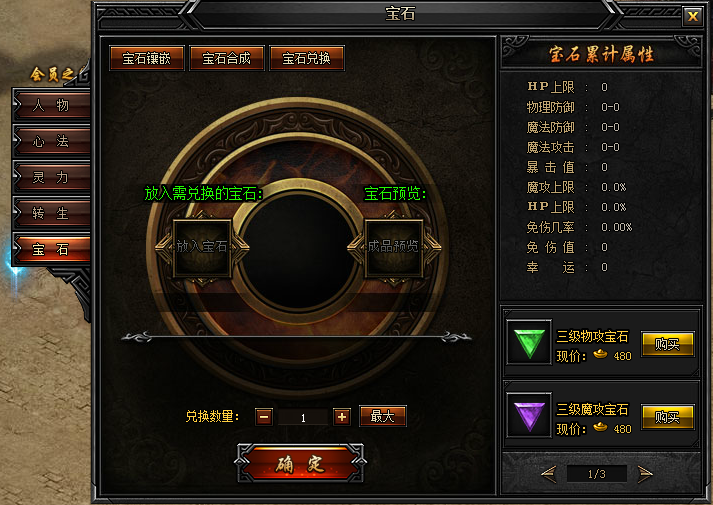Go to previous shop page arrow
Screen dimensions: 713x505
[548, 474]
